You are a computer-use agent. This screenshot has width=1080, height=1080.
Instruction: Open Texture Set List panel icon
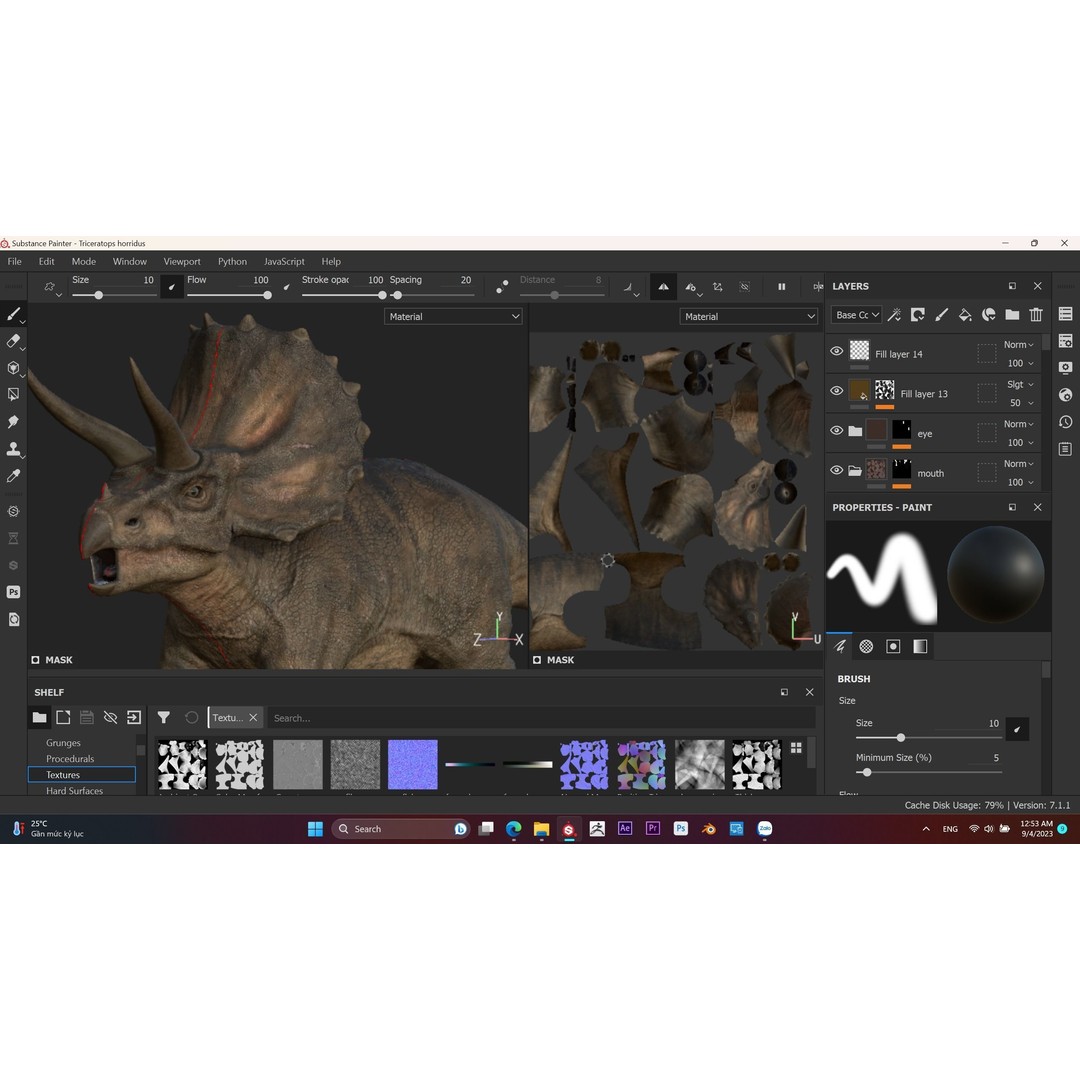point(1066,314)
